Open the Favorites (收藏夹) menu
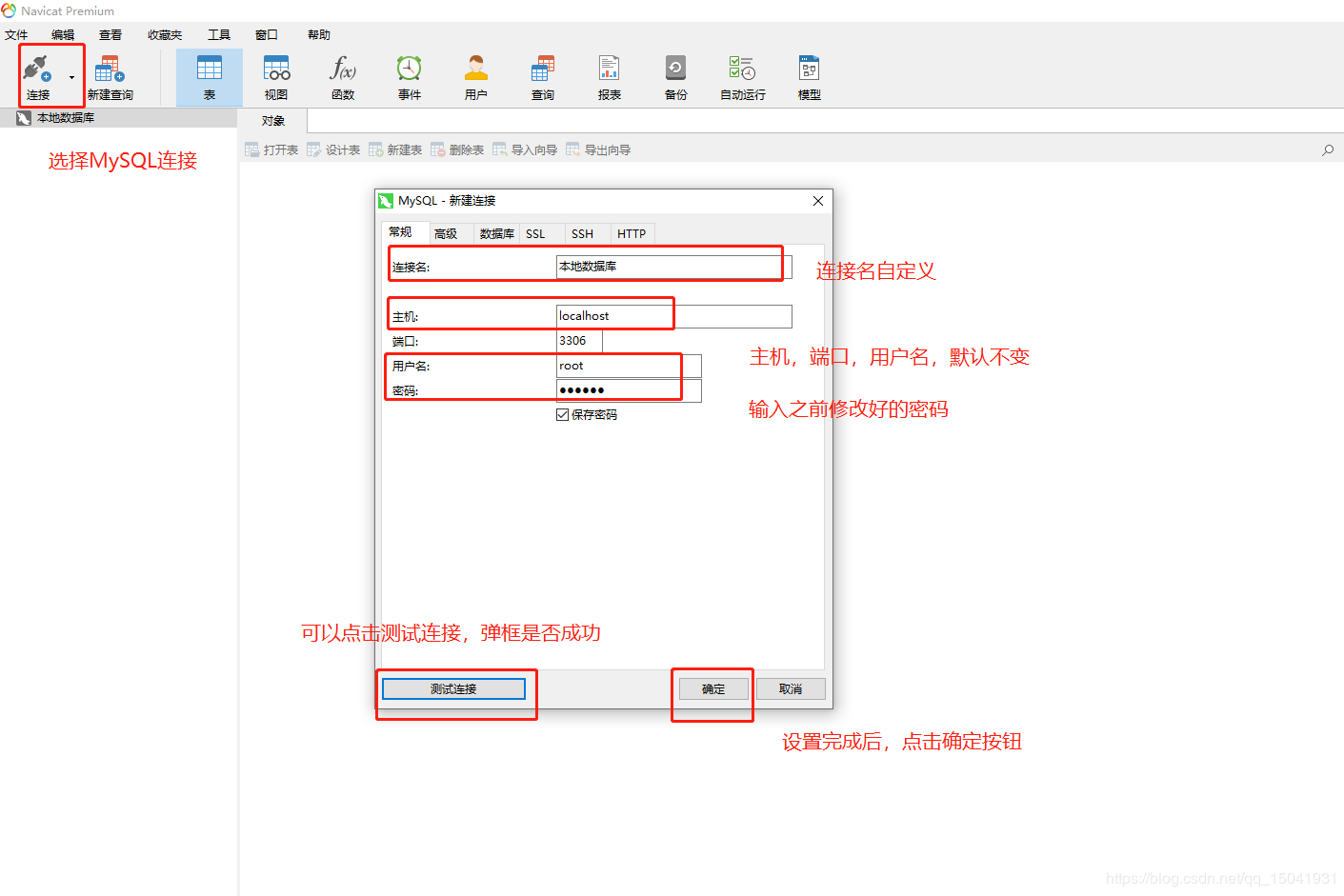 165,35
